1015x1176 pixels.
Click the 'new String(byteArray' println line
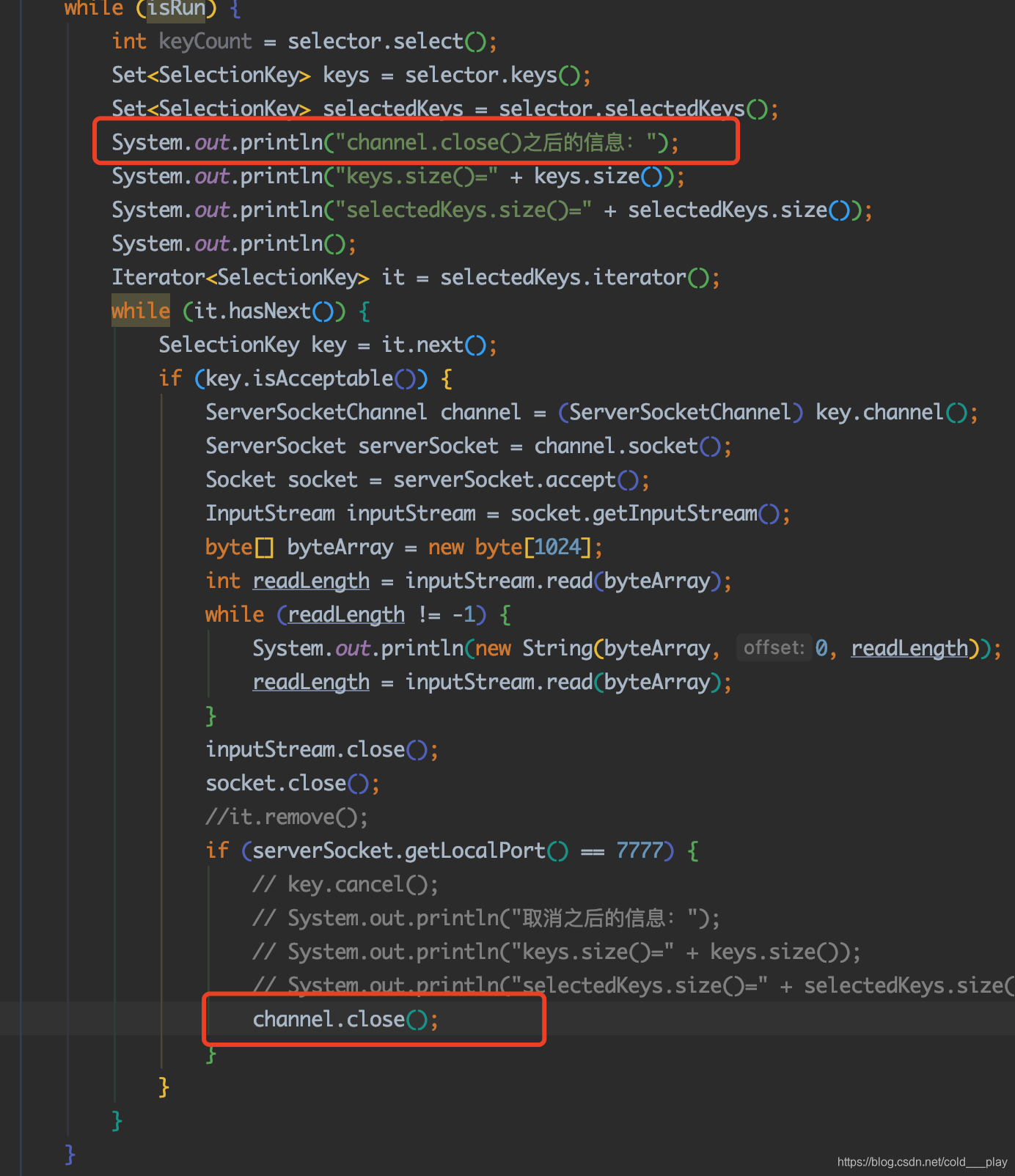[x=627, y=649]
